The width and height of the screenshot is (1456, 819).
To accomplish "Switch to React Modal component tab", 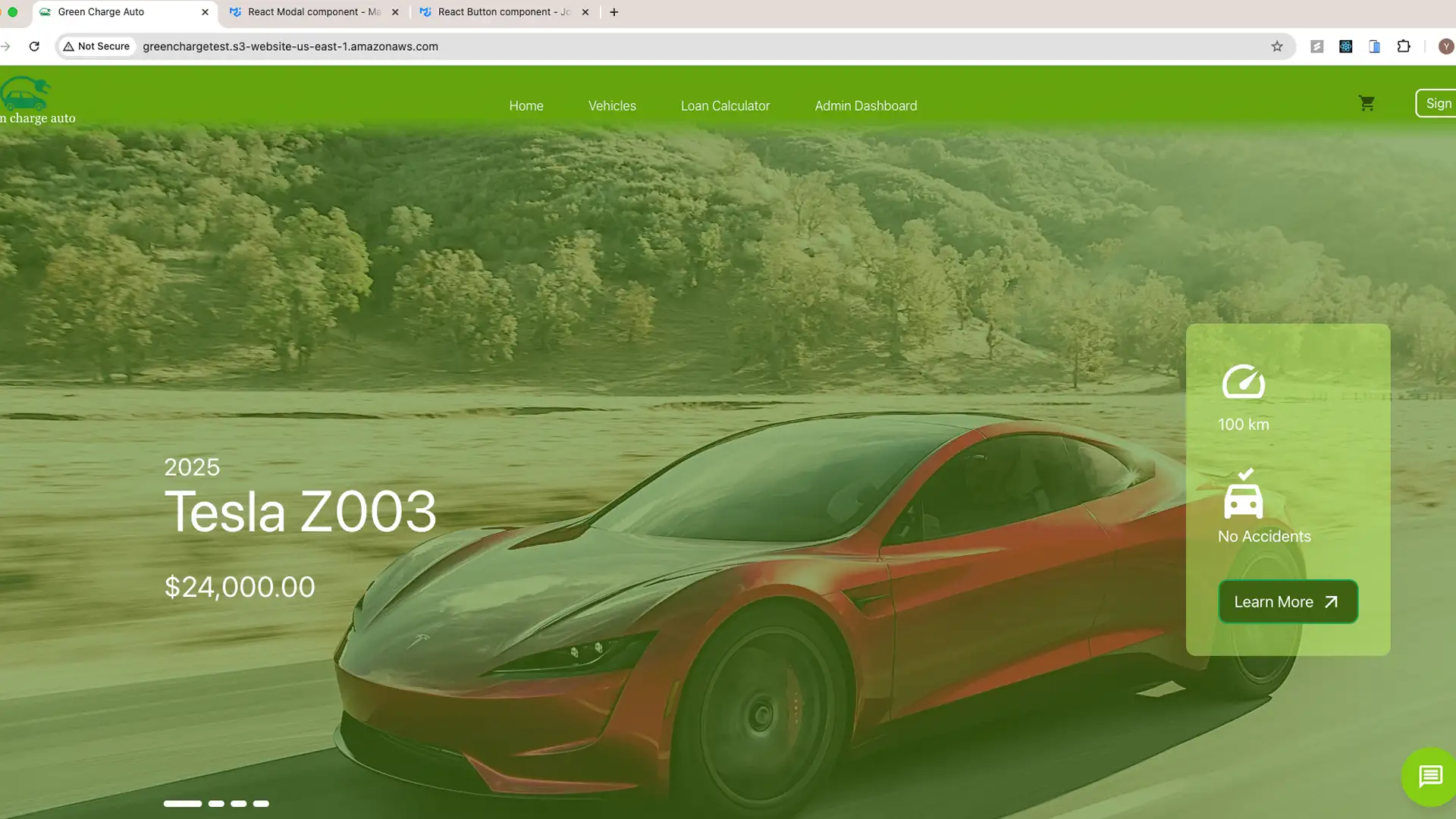I will pyautogui.click(x=314, y=12).
